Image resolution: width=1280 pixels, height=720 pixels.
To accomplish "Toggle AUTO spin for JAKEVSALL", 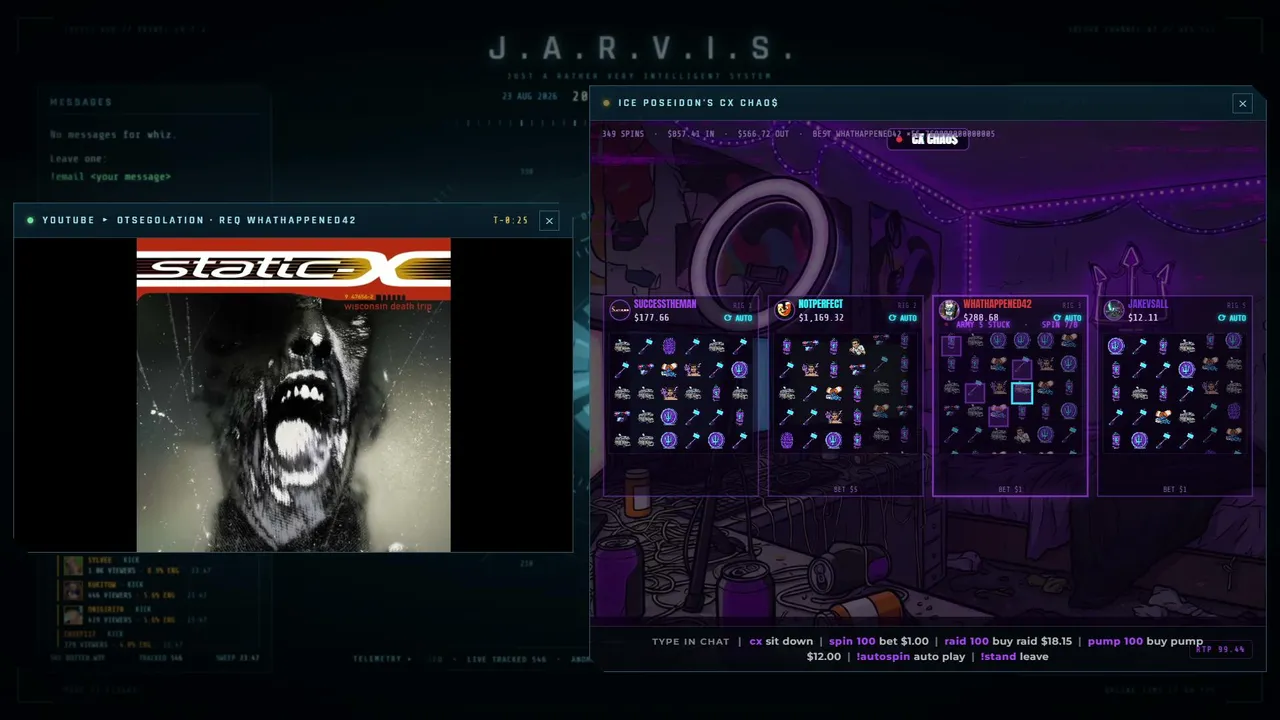I will 1232,318.
